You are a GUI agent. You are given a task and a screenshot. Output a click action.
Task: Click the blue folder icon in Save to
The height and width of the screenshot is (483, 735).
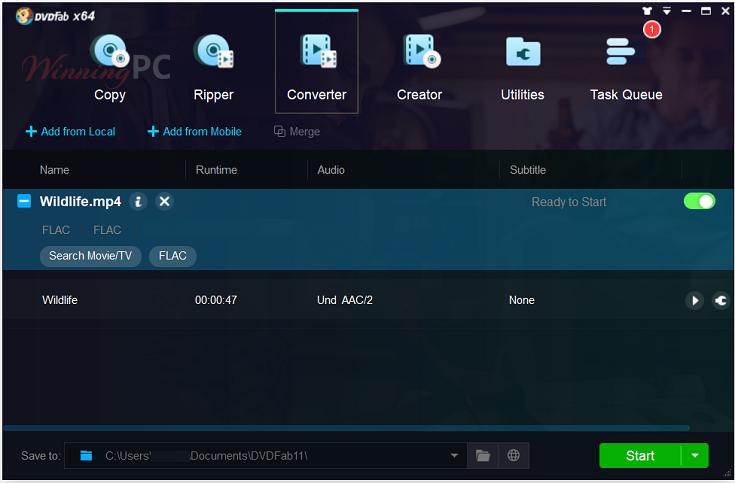tap(86, 456)
